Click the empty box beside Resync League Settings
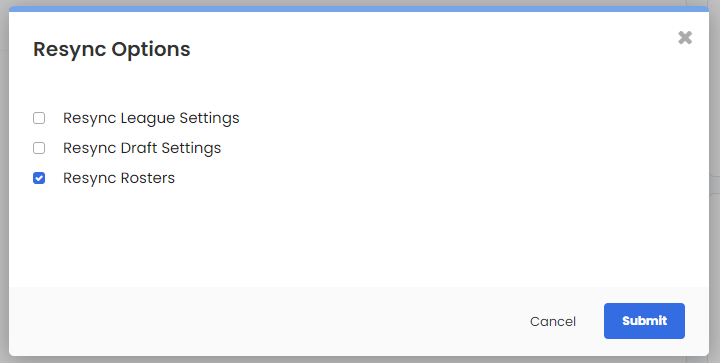 coord(39,118)
